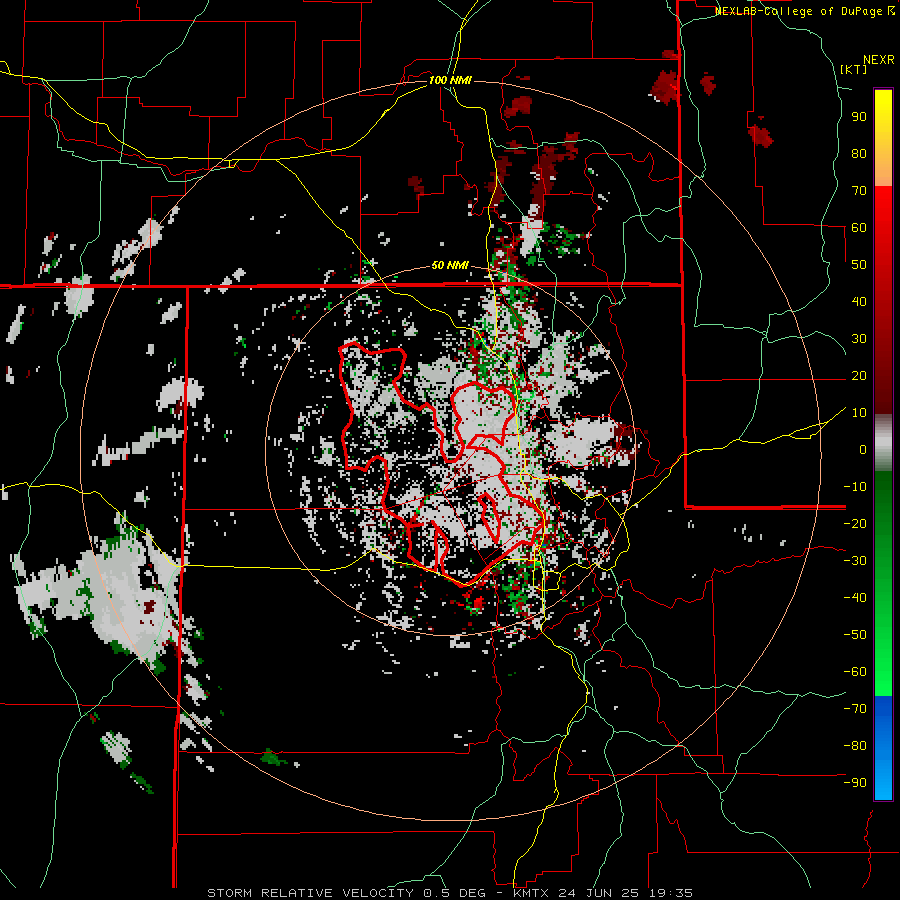
Task: Click the green section of the velocity color bar
Action: click(x=883, y=583)
